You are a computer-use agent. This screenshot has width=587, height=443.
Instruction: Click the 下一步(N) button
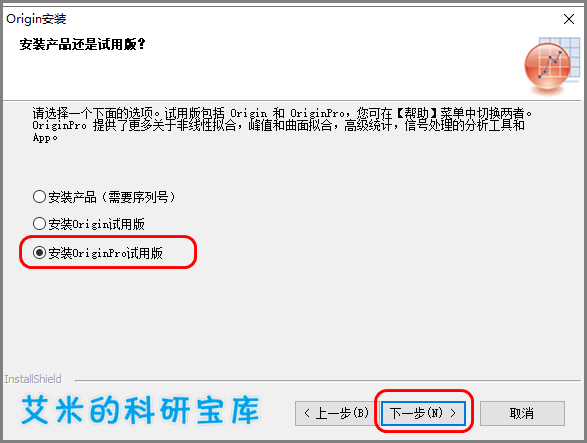[423, 413]
